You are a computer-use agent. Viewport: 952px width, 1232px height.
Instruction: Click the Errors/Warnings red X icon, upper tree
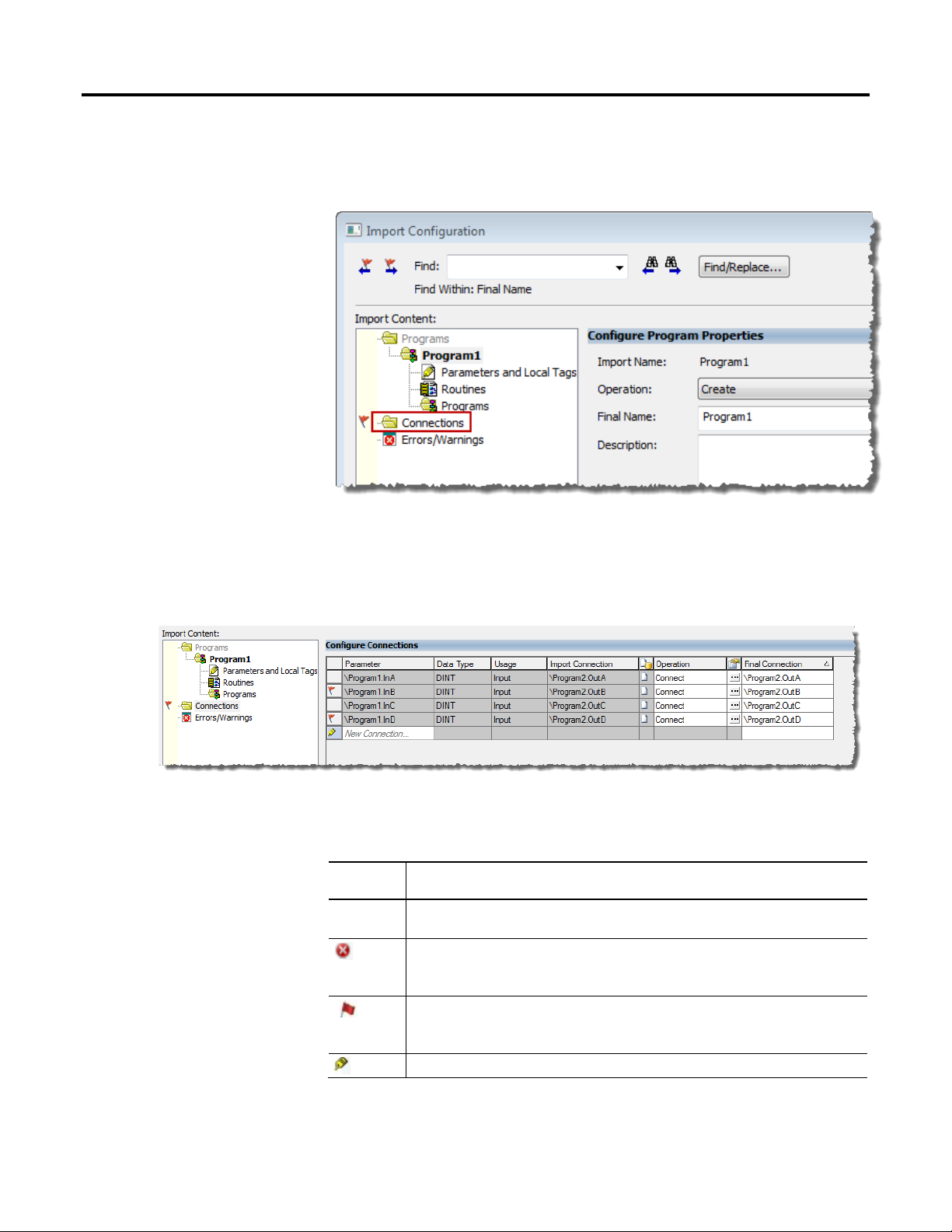(x=389, y=440)
